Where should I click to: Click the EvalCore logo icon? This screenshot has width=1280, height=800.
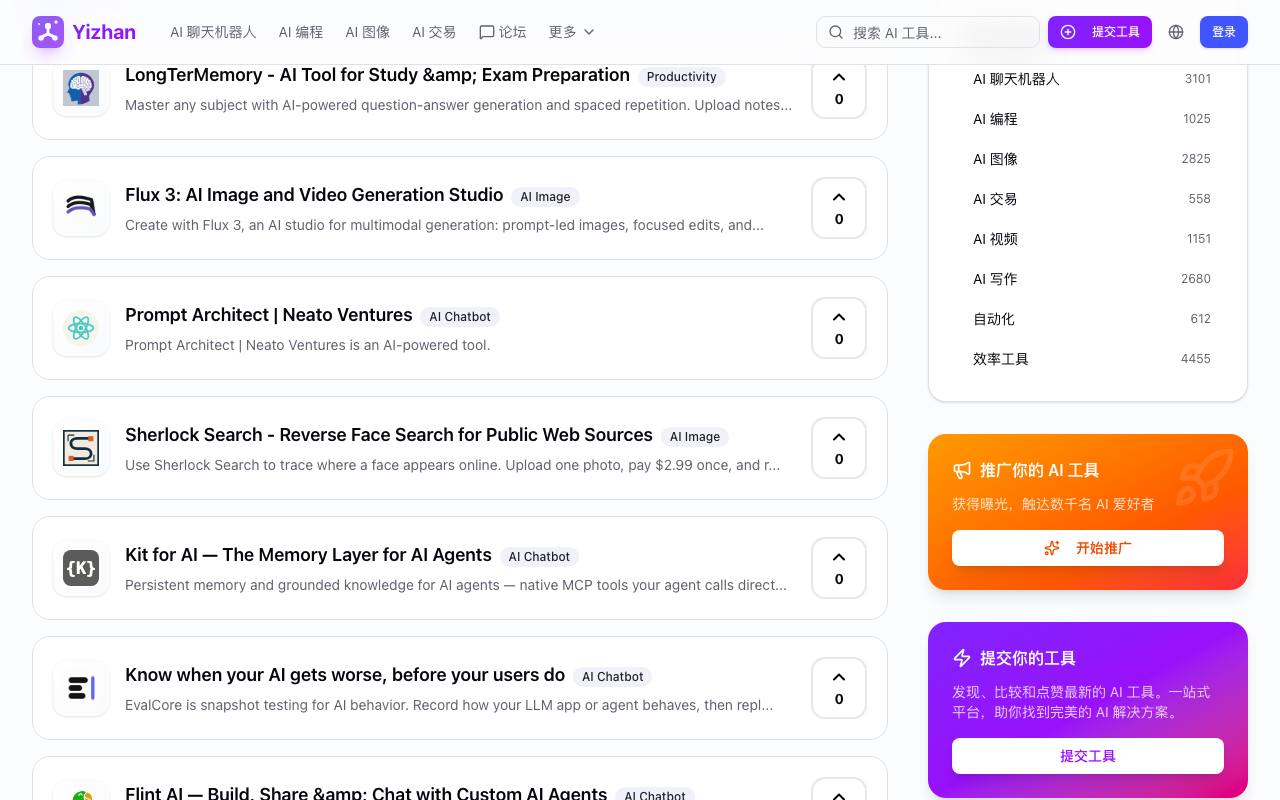[81, 688]
